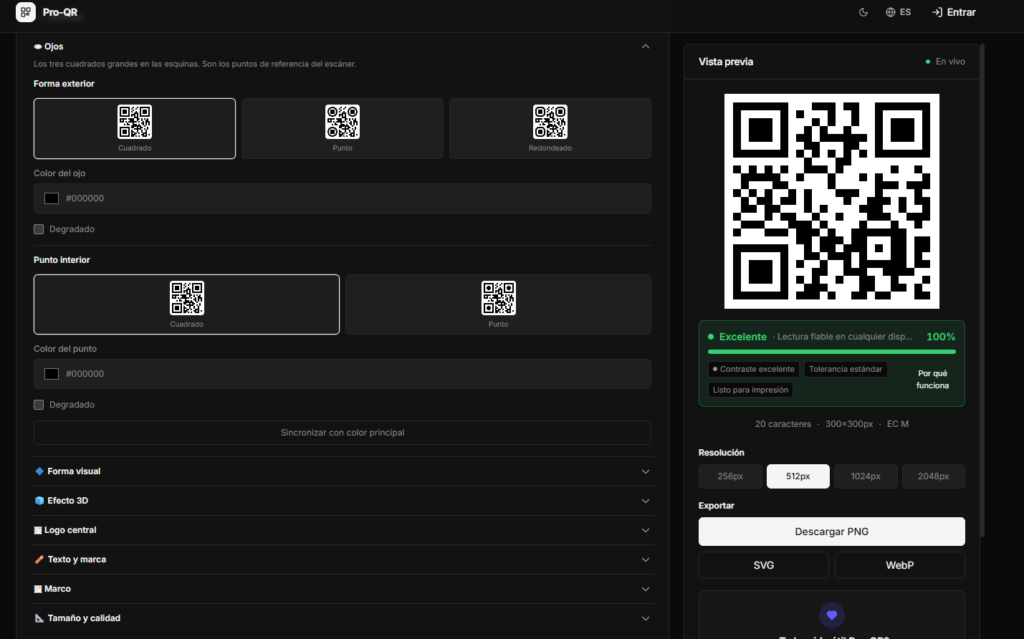Select Punto outer eye shape
The width and height of the screenshot is (1024, 639).
click(x=342, y=129)
